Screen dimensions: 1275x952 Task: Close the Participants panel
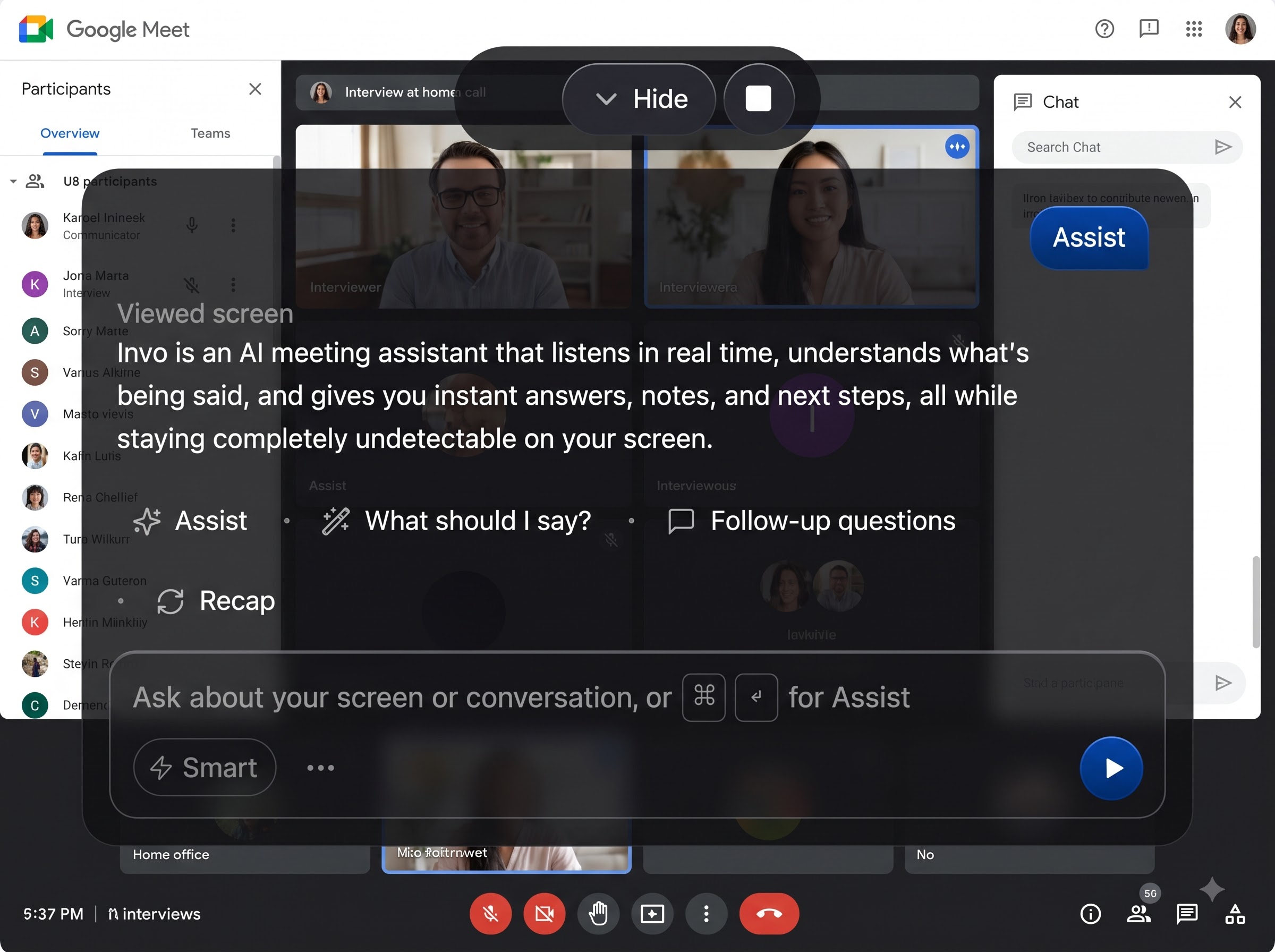tap(254, 89)
